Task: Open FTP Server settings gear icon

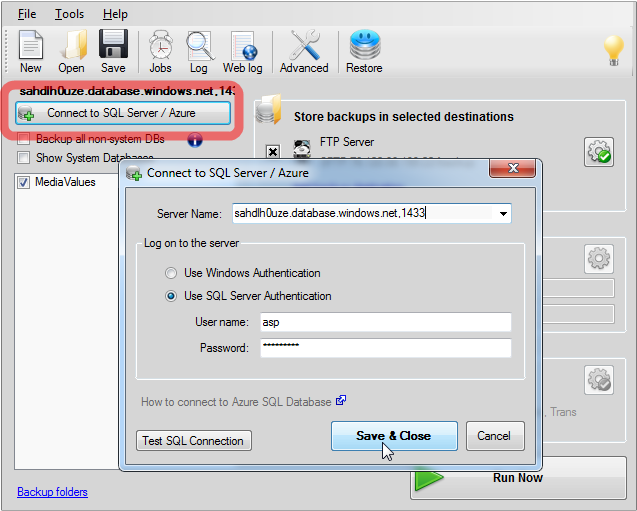Action: coord(599,152)
